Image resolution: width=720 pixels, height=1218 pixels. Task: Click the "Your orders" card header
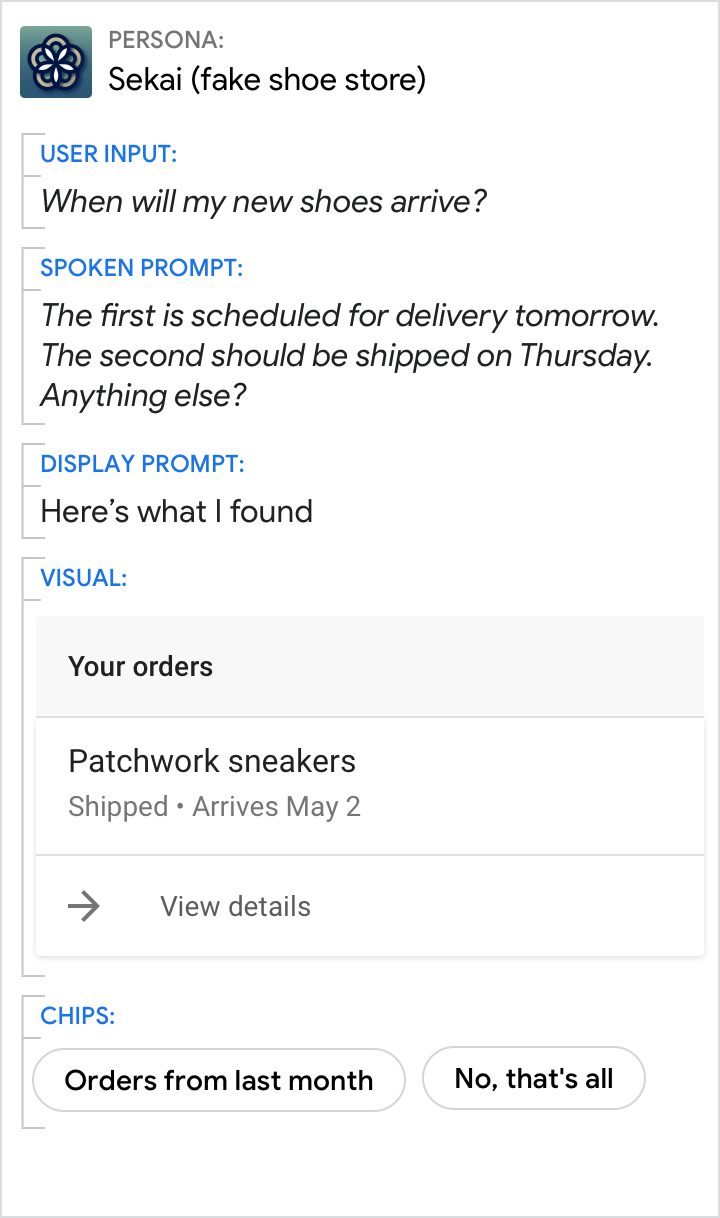tap(141, 667)
